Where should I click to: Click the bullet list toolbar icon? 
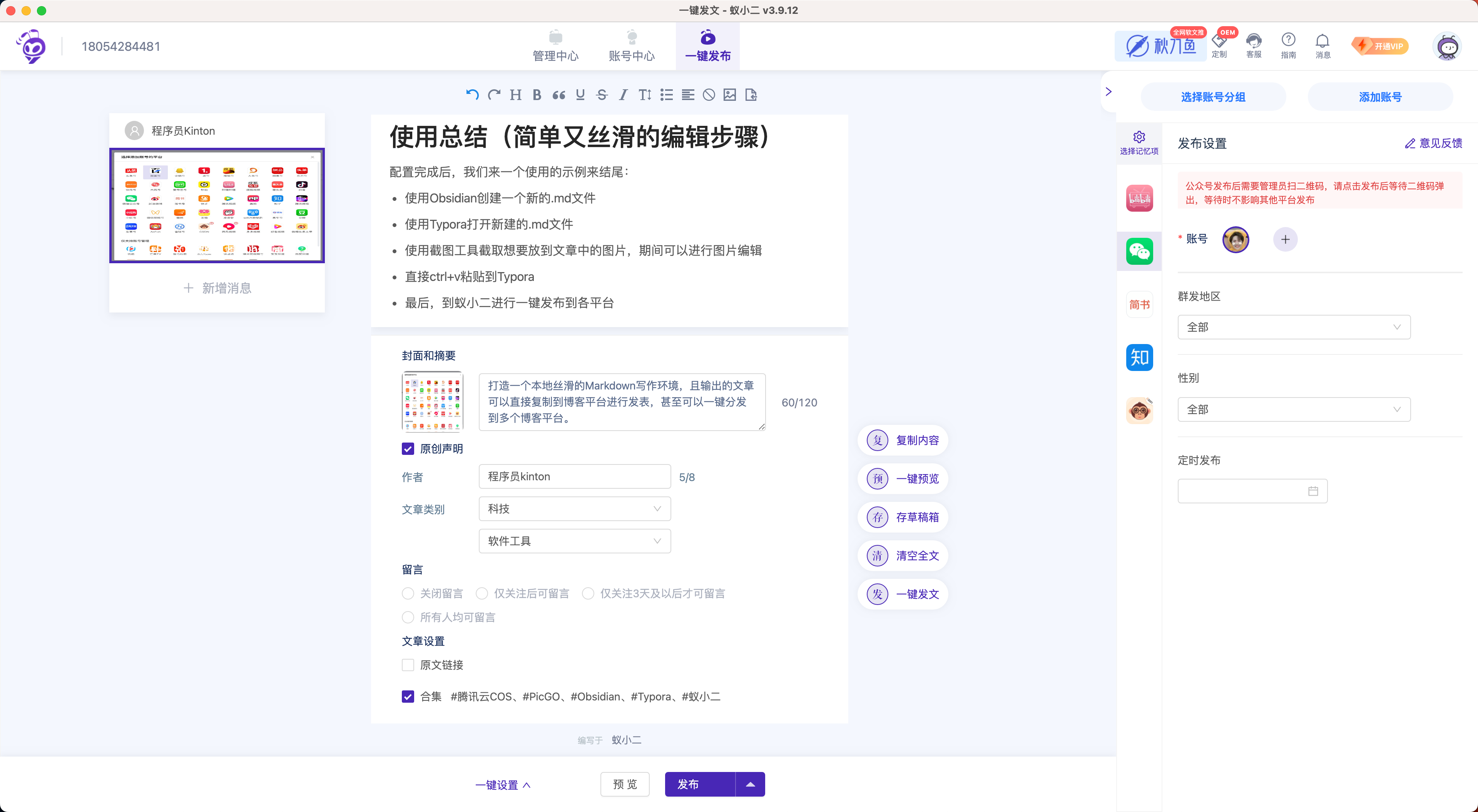[666, 95]
